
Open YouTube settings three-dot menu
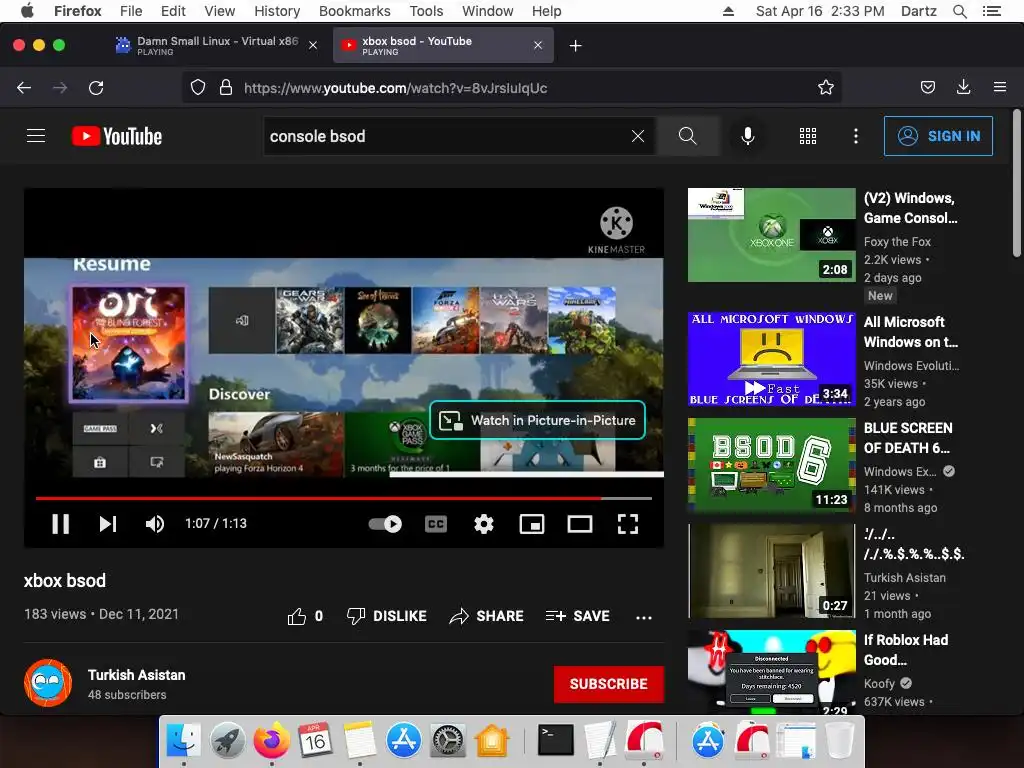(x=856, y=136)
